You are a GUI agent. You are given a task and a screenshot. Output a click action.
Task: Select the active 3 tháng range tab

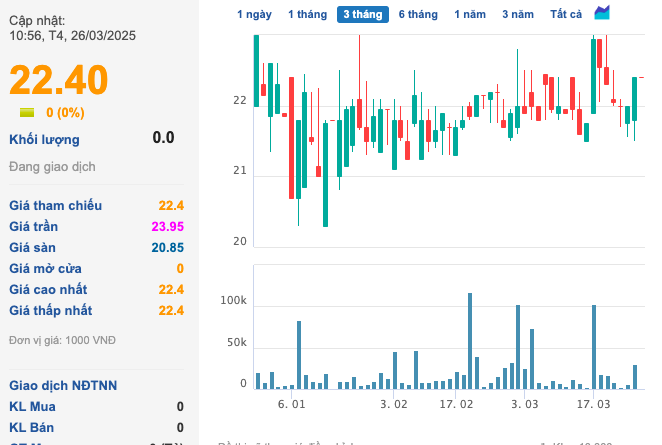click(x=363, y=14)
